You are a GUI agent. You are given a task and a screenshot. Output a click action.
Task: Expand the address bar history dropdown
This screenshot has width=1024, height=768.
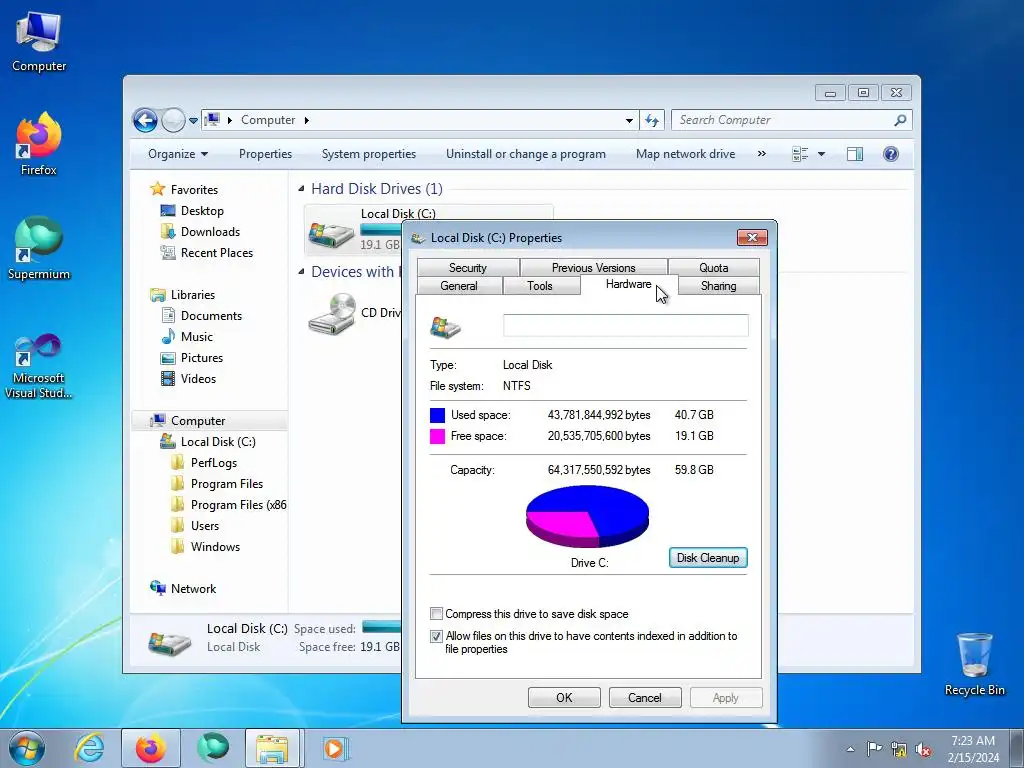(629, 120)
